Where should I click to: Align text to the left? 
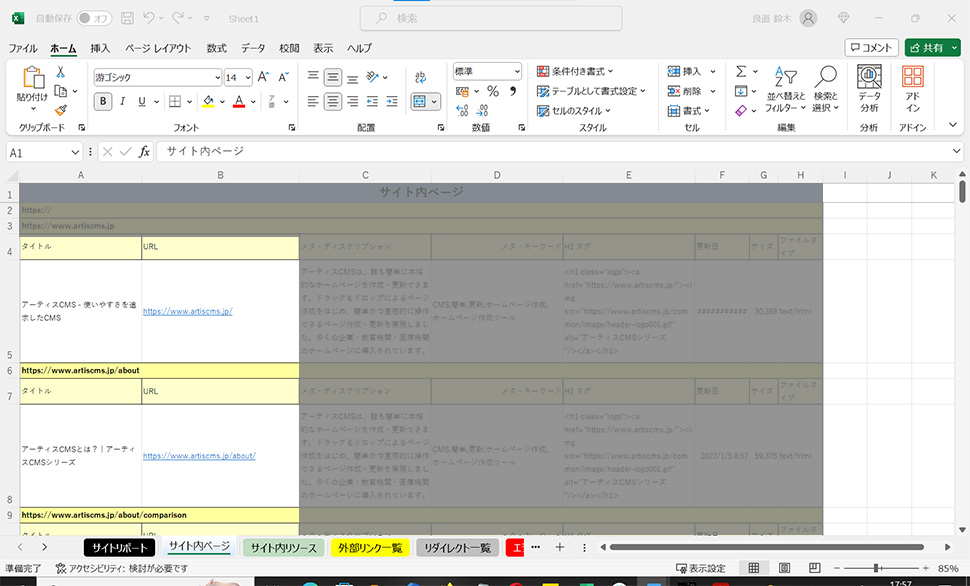(313, 101)
